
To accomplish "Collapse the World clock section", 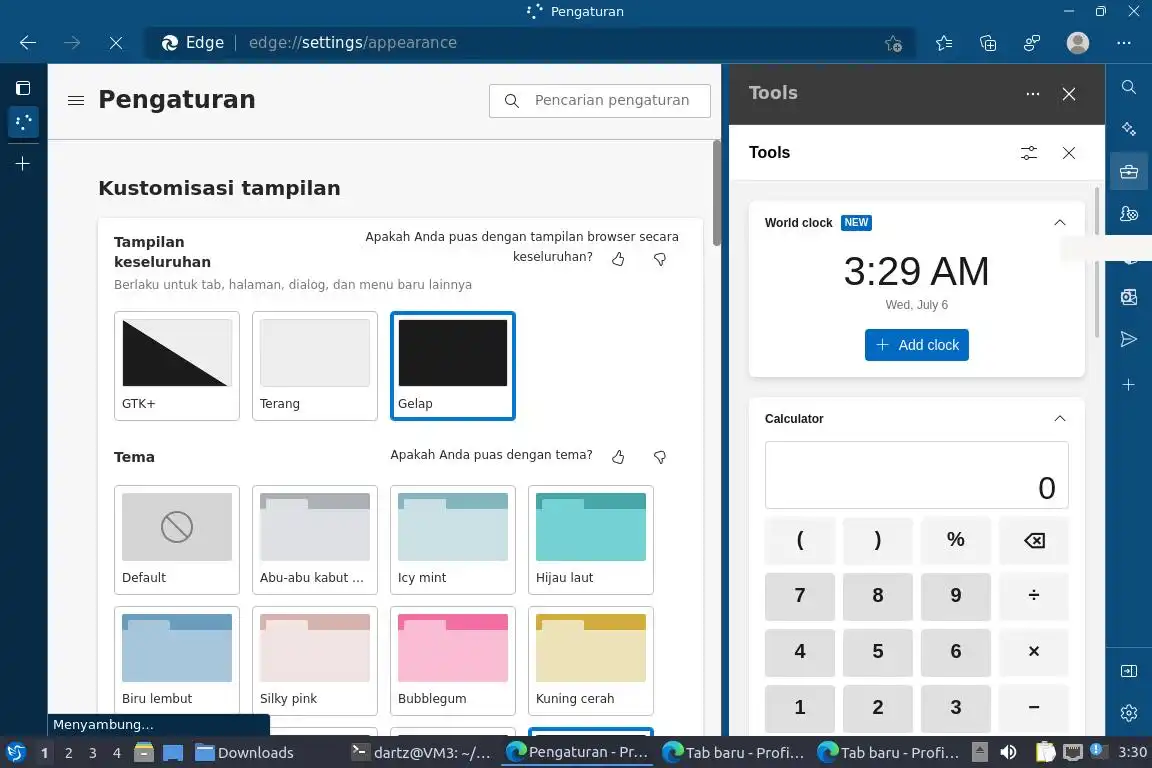I will click(1059, 223).
